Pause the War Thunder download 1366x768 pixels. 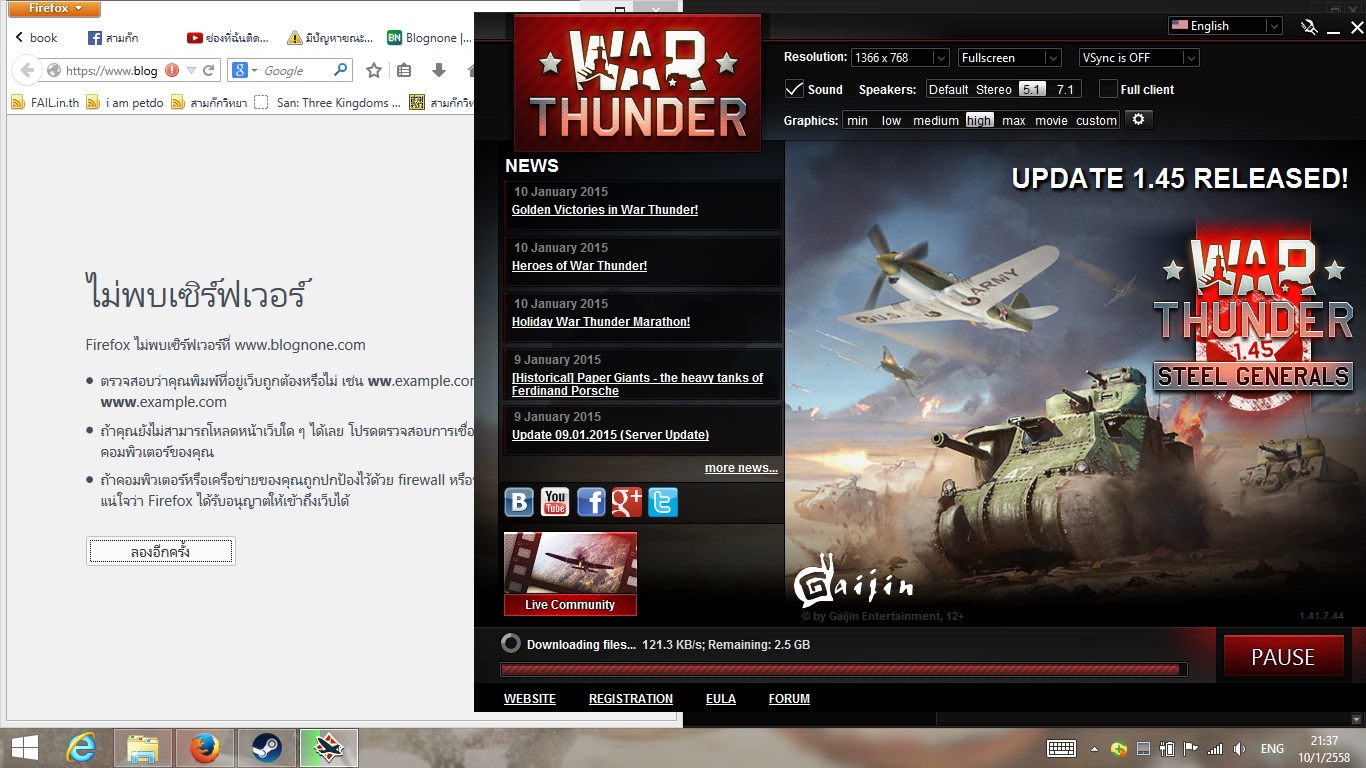pyautogui.click(x=1283, y=657)
